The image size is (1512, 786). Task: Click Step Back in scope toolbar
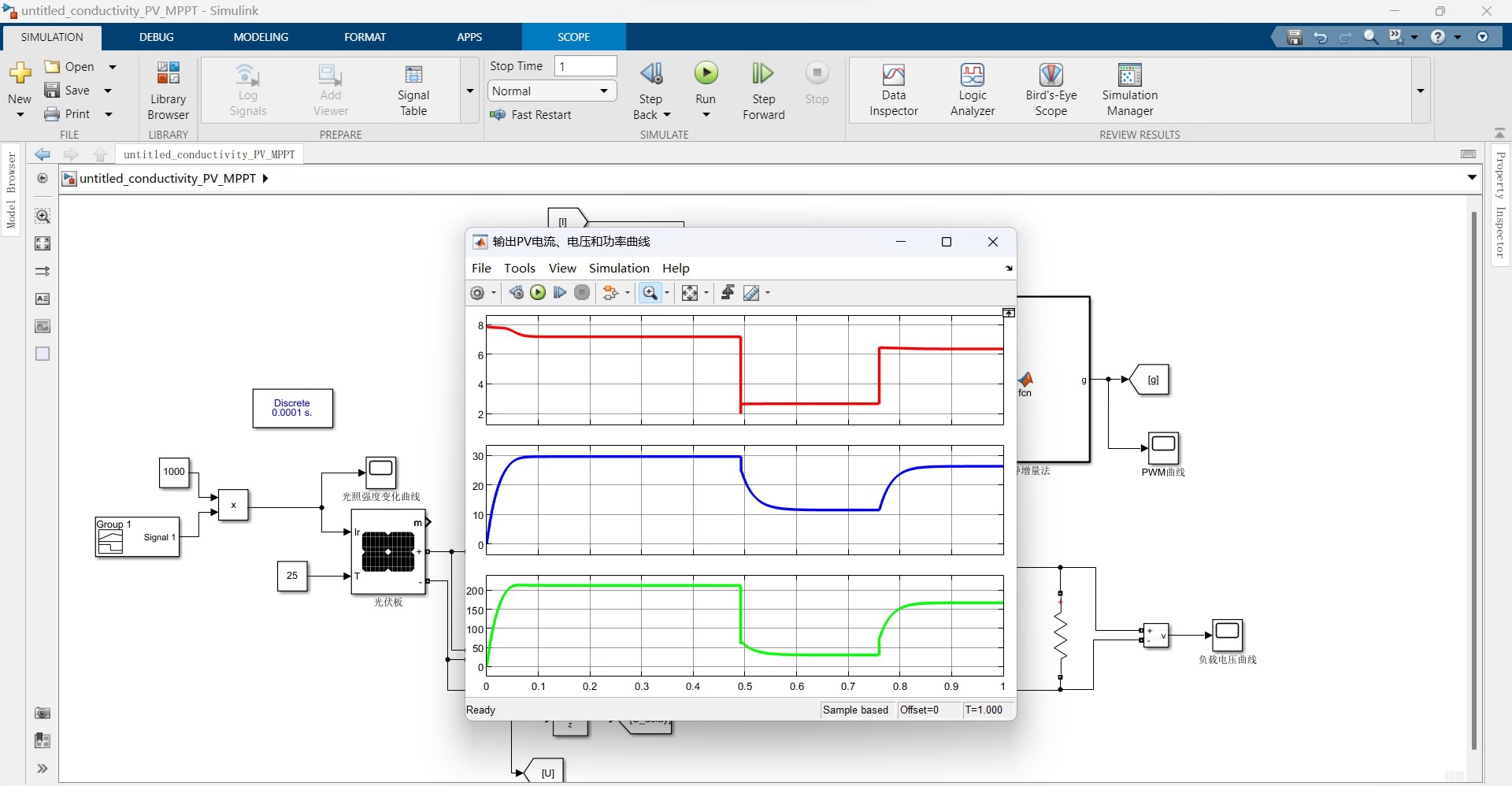point(517,293)
